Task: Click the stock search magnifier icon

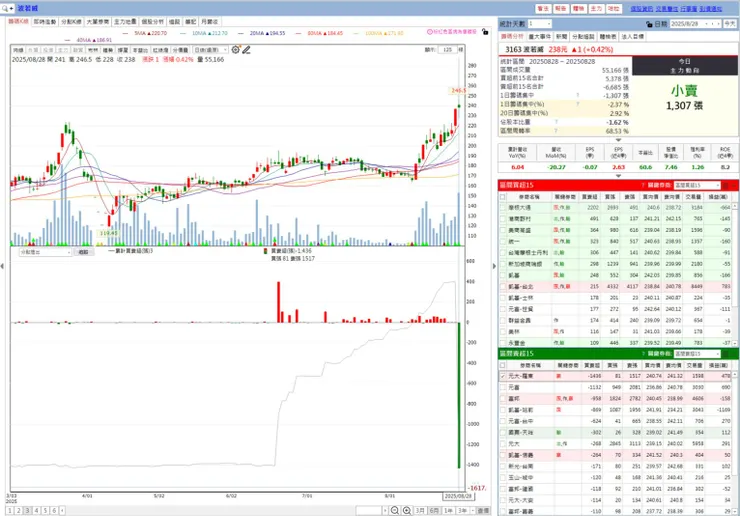Action: coord(5,8)
